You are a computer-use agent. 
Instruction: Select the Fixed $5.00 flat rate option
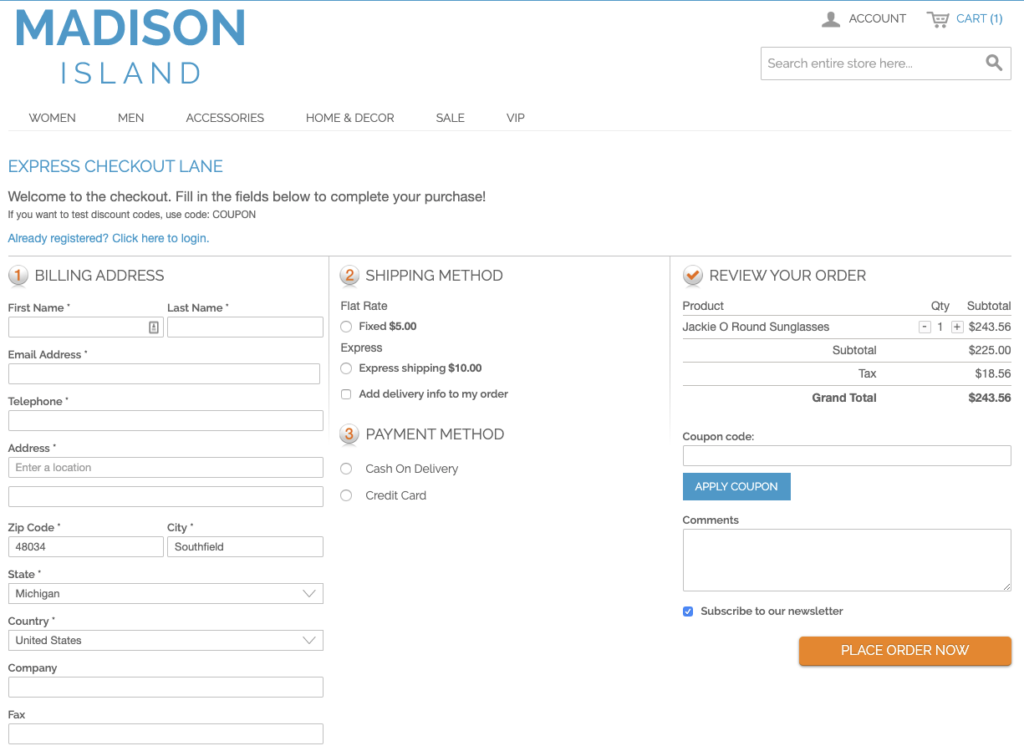pos(345,326)
